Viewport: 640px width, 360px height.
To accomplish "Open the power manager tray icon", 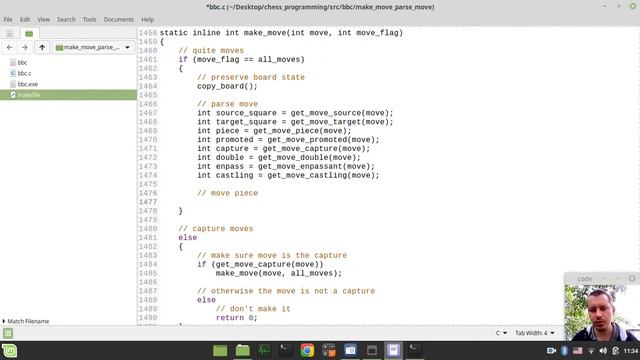I will pos(616,351).
